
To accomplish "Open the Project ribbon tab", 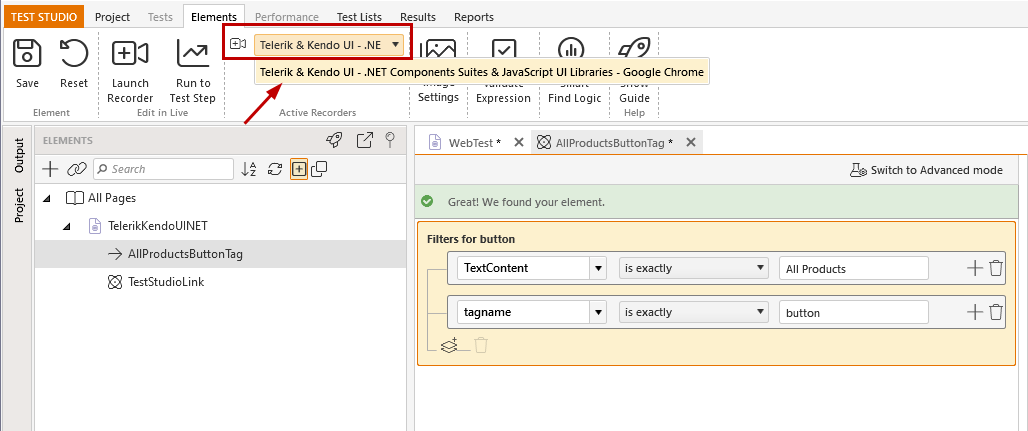I will (113, 17).
